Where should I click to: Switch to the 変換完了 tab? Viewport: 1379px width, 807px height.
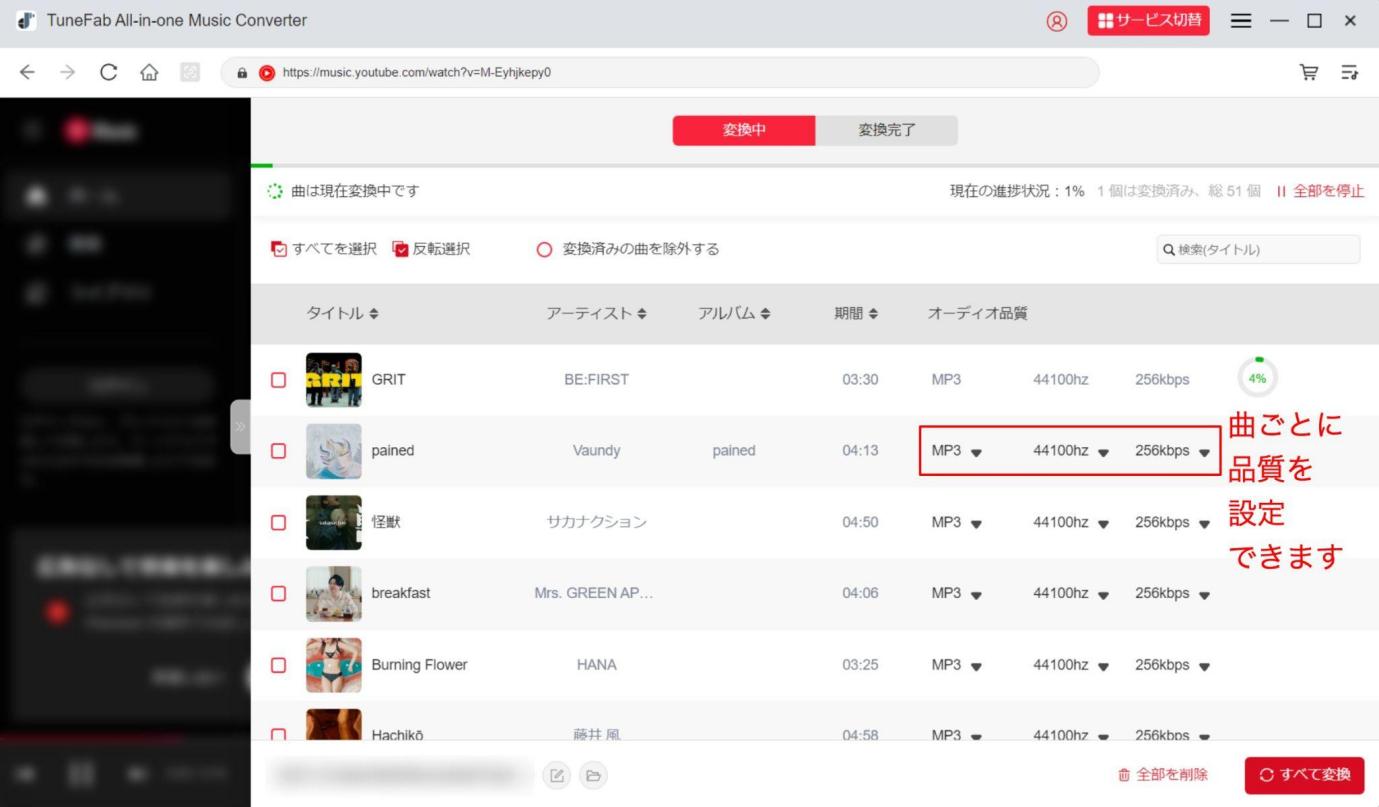tap(887, 131)
